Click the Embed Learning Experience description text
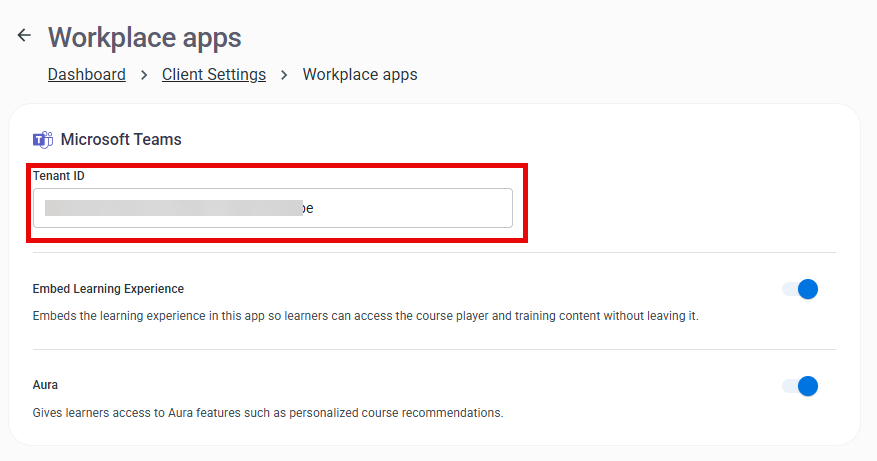This screenshot has height=461, width=877. click(365, 316)
